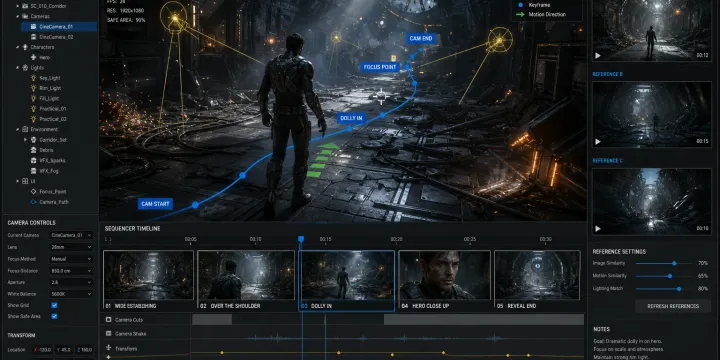Adjust the Image Similarity slider
720x360 pixels.
(x=664, y=264)
